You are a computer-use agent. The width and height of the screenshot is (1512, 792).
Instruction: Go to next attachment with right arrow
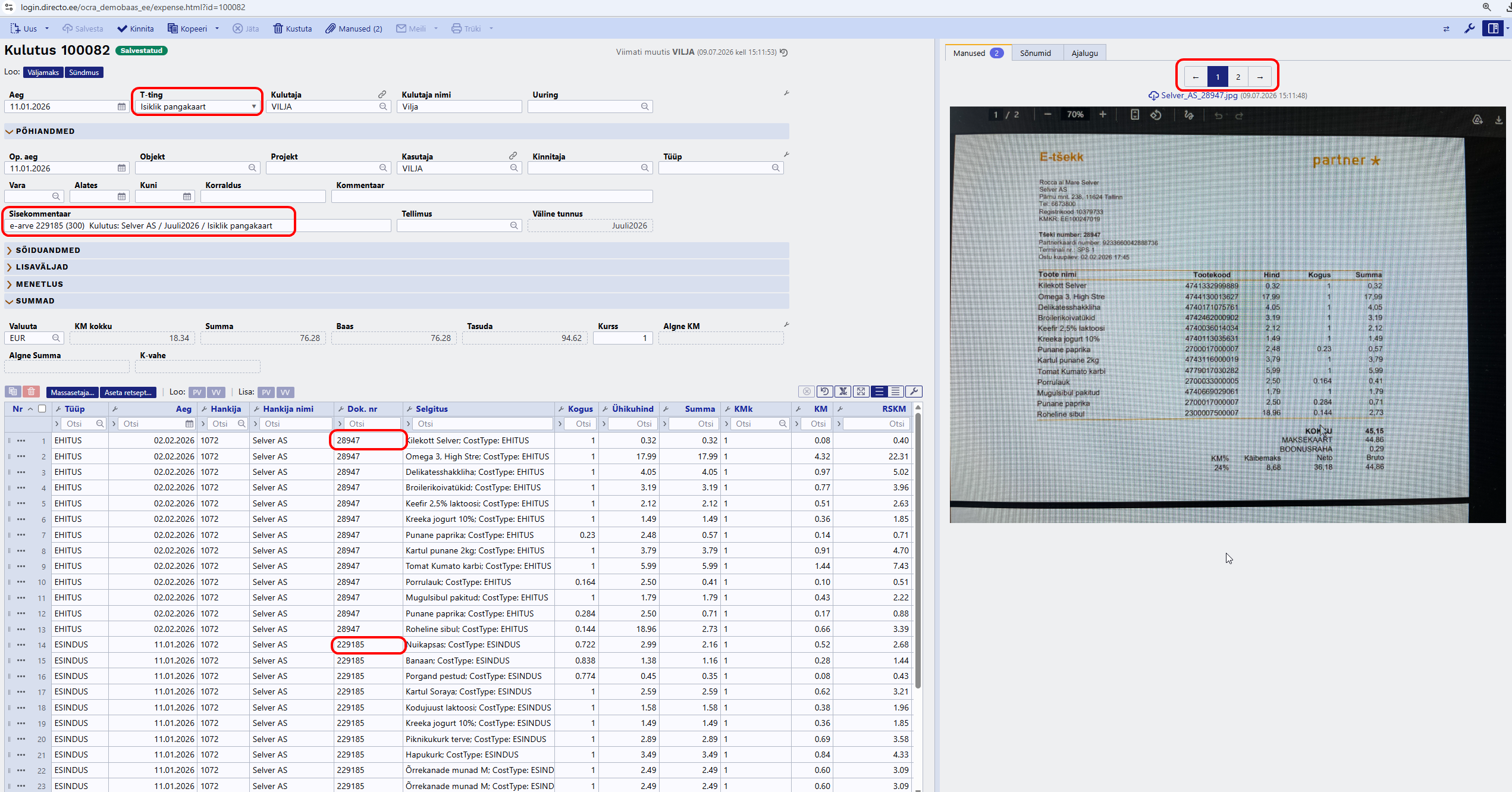1260,77
